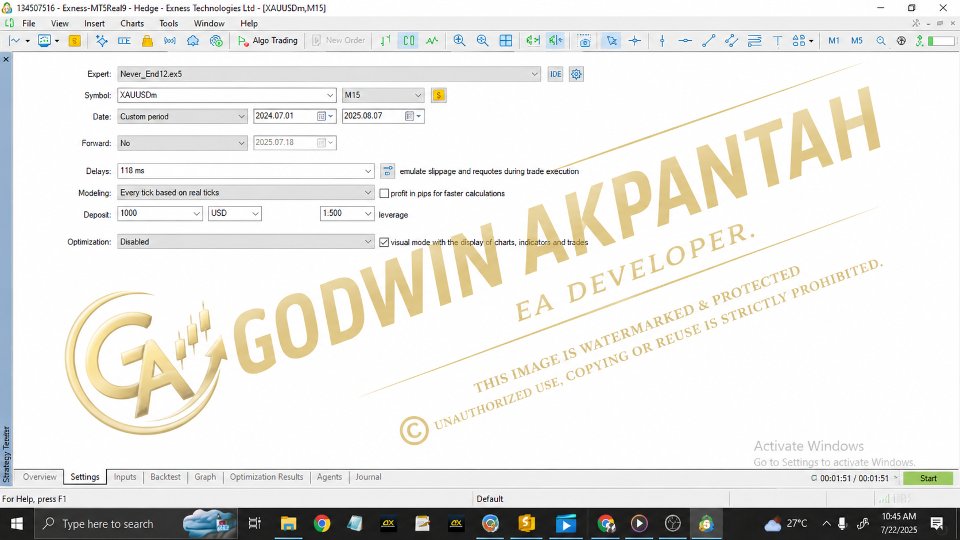Click the IDE button beside Expert
Viewport: 960px width, 540px height.
click(x=555, y=74)
